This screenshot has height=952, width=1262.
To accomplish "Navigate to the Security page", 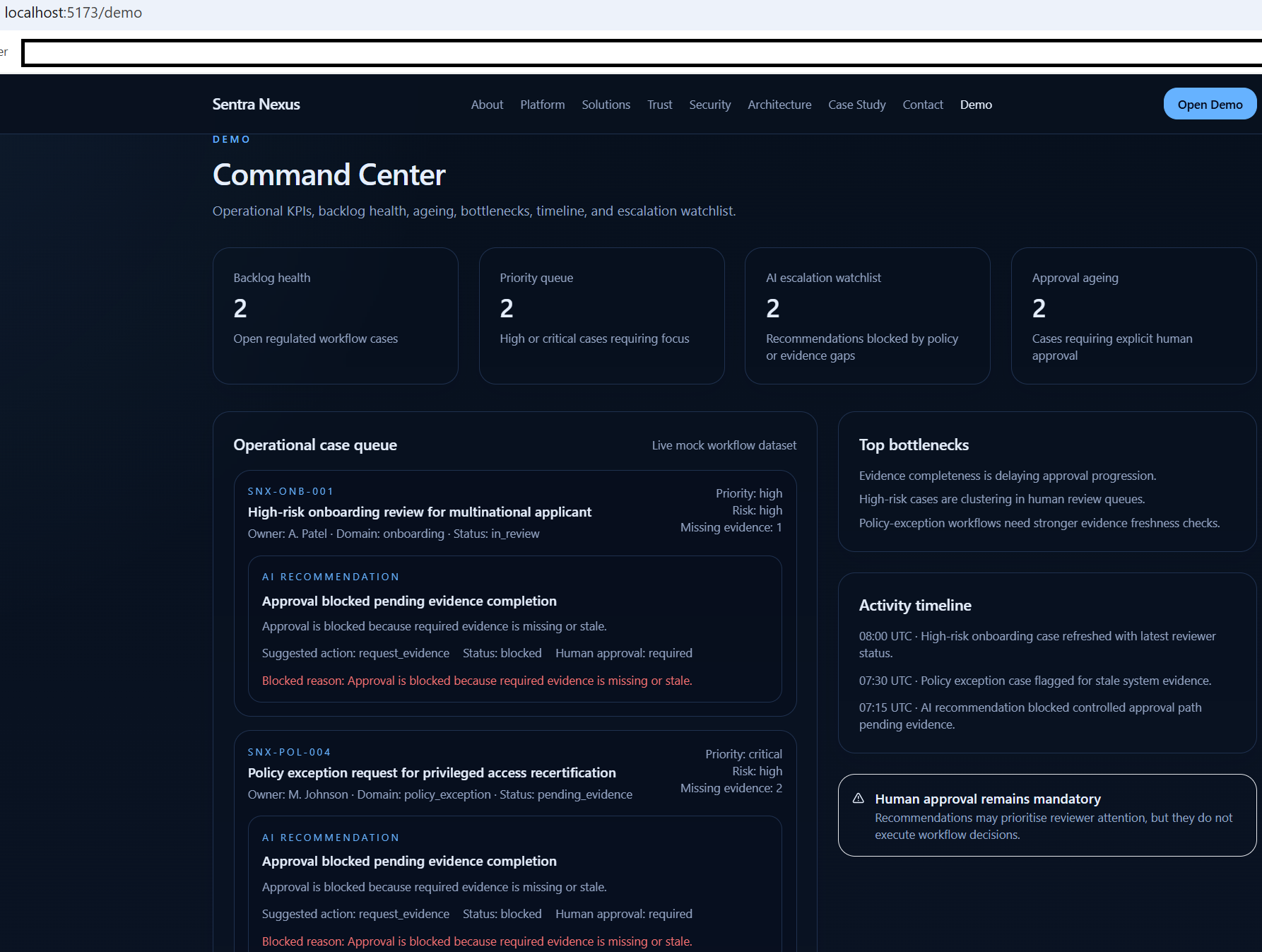I will coord(710,105).
